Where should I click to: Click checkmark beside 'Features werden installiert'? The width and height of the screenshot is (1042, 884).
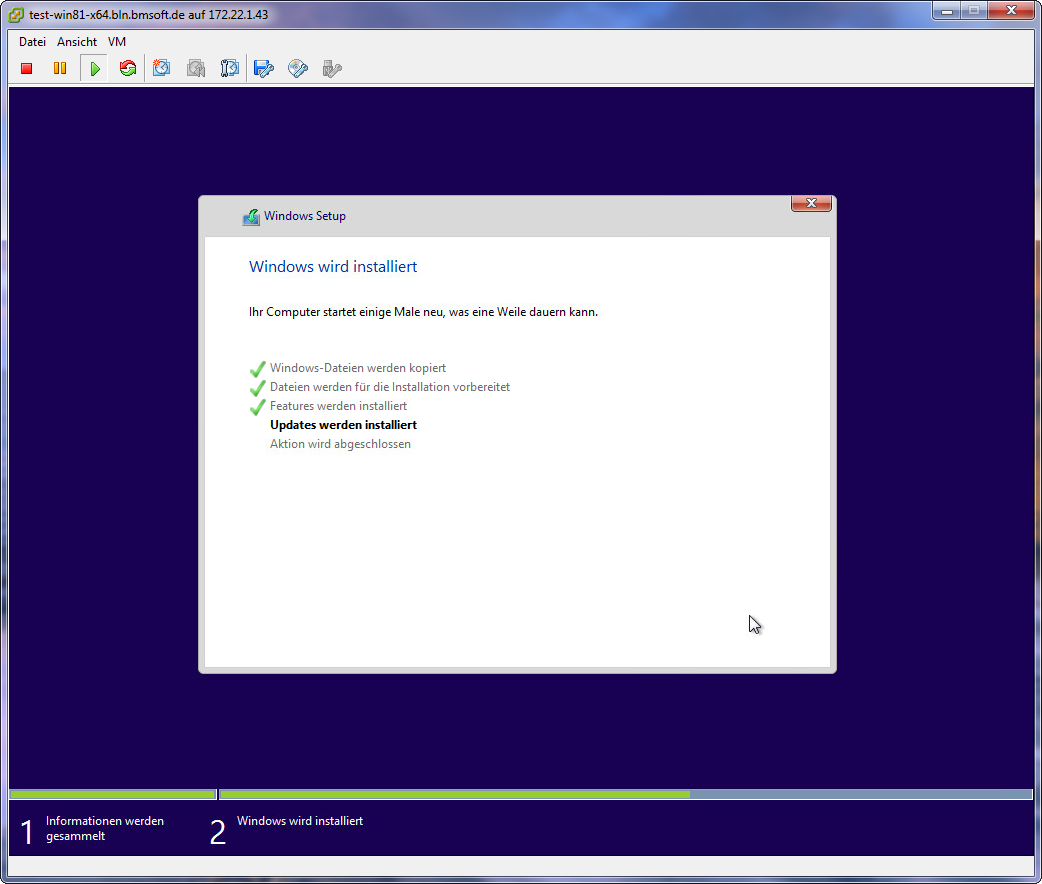tap(257, 407)
